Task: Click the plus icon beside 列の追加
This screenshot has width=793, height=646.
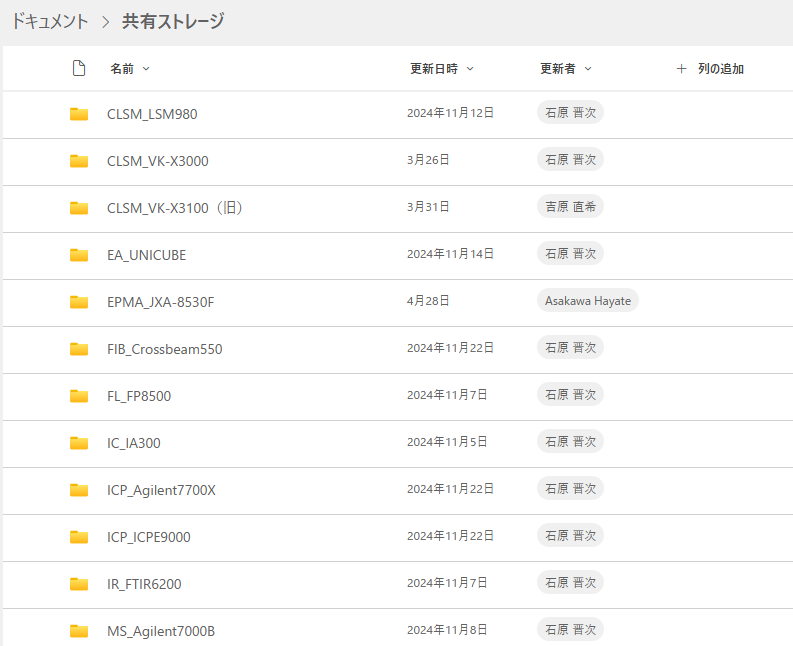Action: (x=681, y=69)
